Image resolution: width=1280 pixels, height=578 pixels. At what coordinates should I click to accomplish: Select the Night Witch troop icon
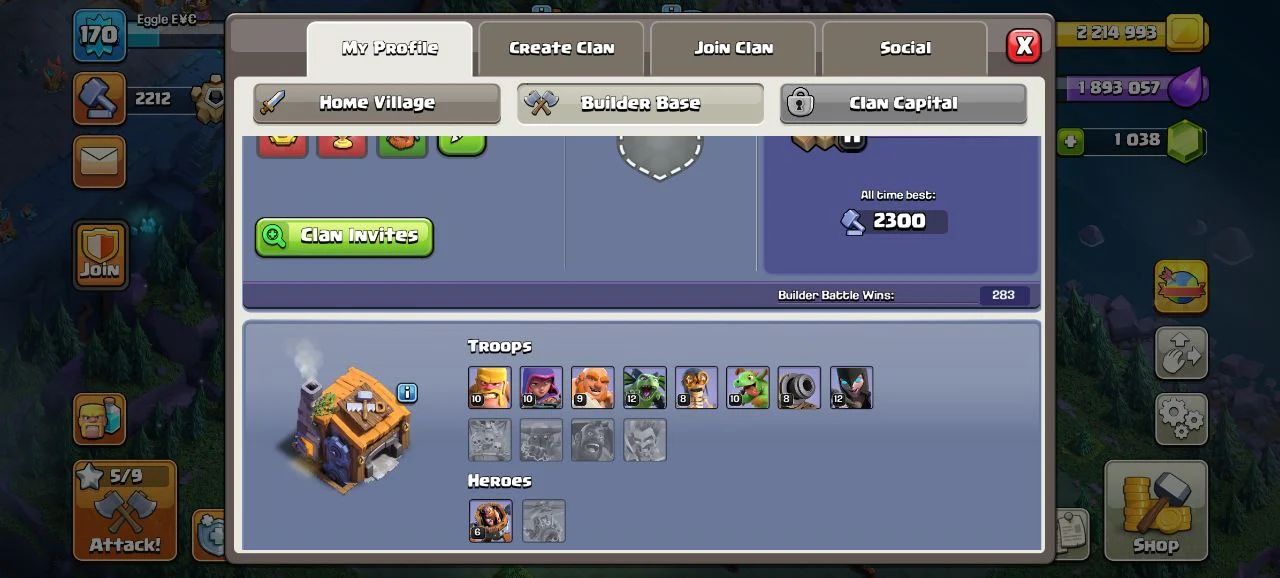[x=852, y=387]
